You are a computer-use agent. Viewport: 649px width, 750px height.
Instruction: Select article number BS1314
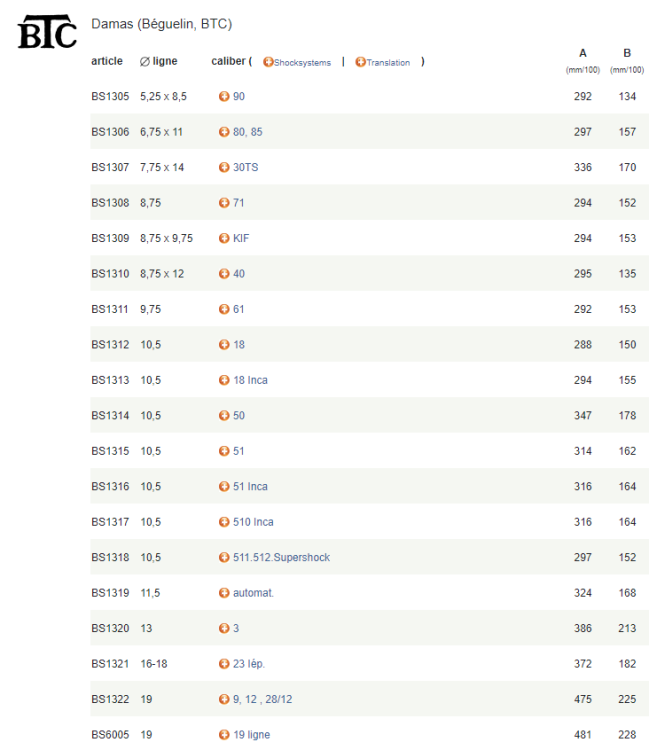110,415
